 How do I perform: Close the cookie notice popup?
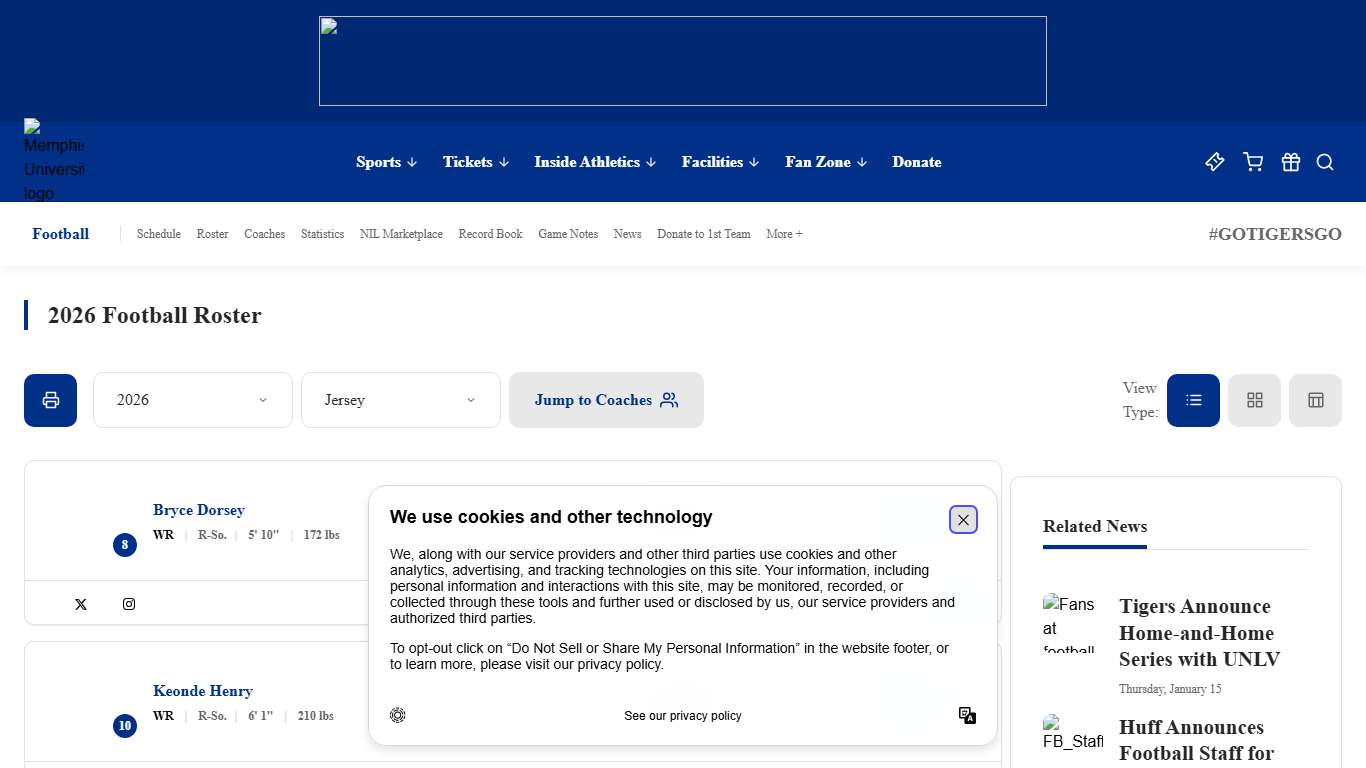click(x=963, y=520)
